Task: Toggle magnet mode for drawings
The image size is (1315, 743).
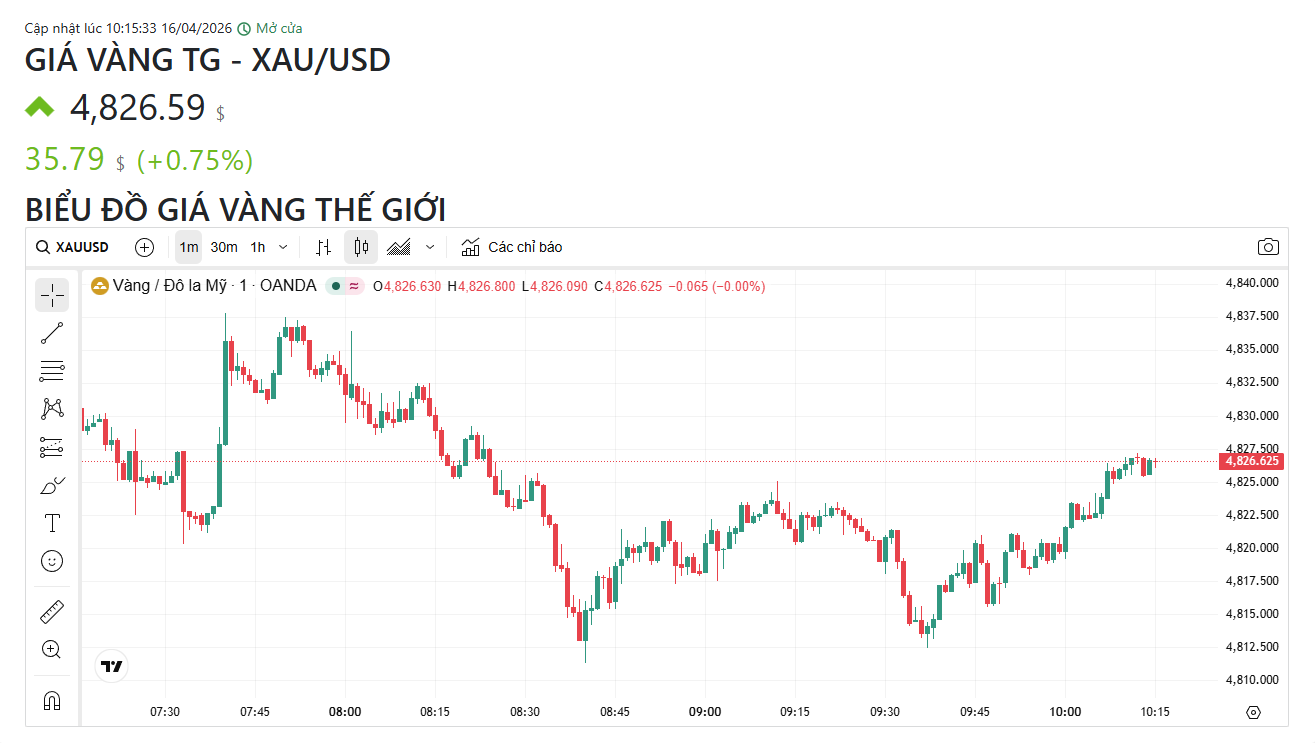Action: [52, 700]
